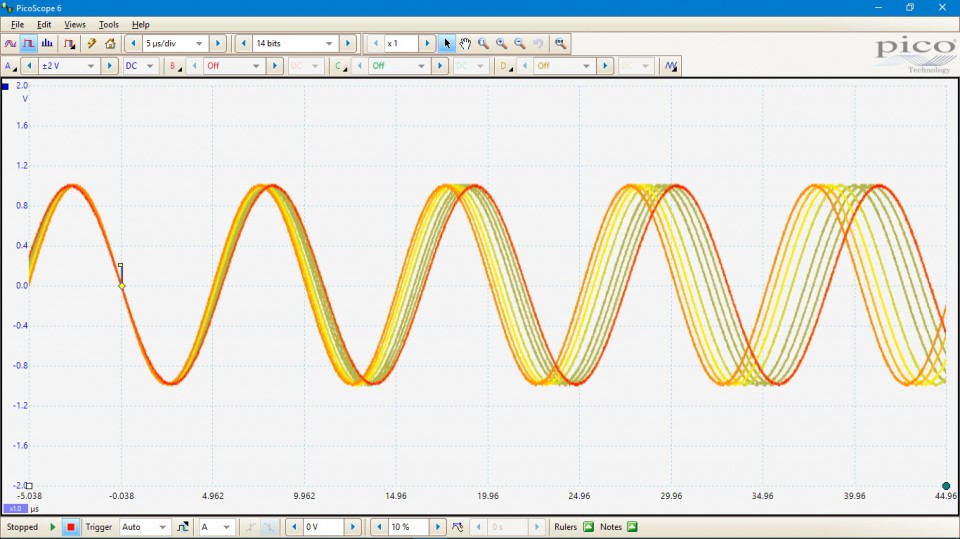The width and height of the screenshot is (960, 539).
Task: Select Persistence Mode icon
Action: (28, 44)
